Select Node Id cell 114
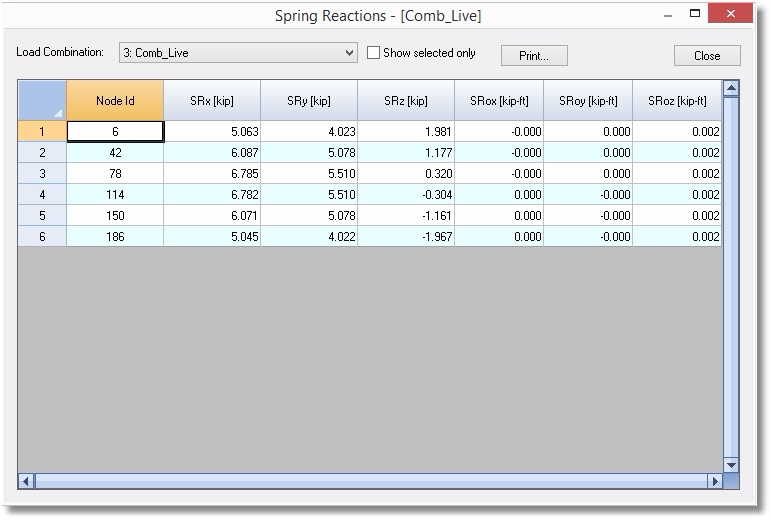Image resolution: width=771 pixels, height=520 pixels. click(x=115, y=195)
